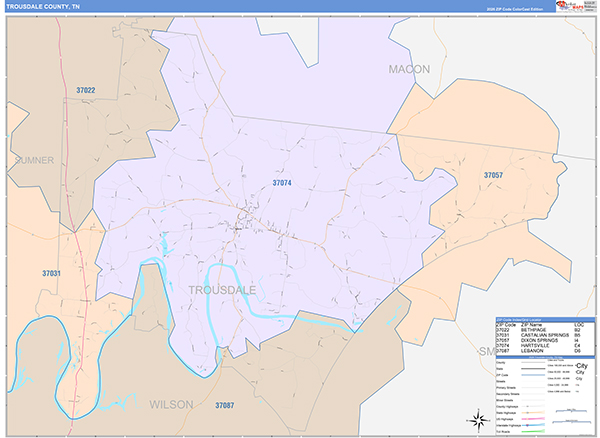Select ZIP code label 37057
600x438 pixels.
pyautogui.click(x=493, y=175)
